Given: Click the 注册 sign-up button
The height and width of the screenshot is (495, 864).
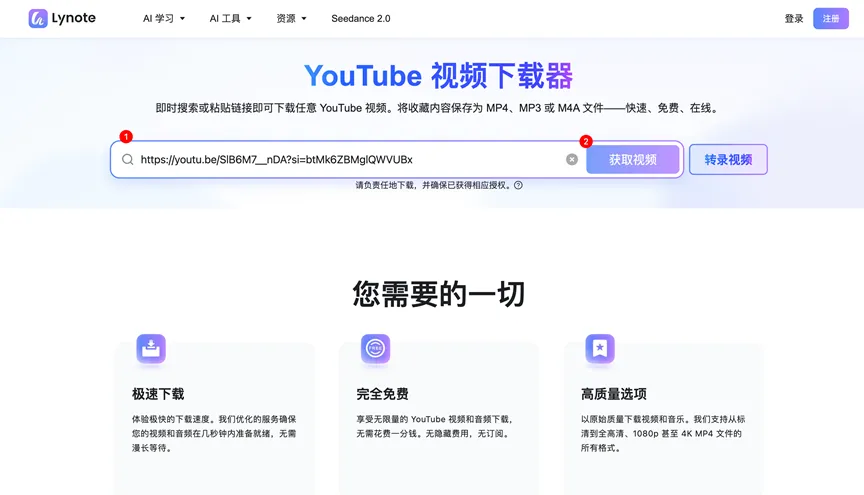Looking at the screenshot, I should (x=831, y=19).
